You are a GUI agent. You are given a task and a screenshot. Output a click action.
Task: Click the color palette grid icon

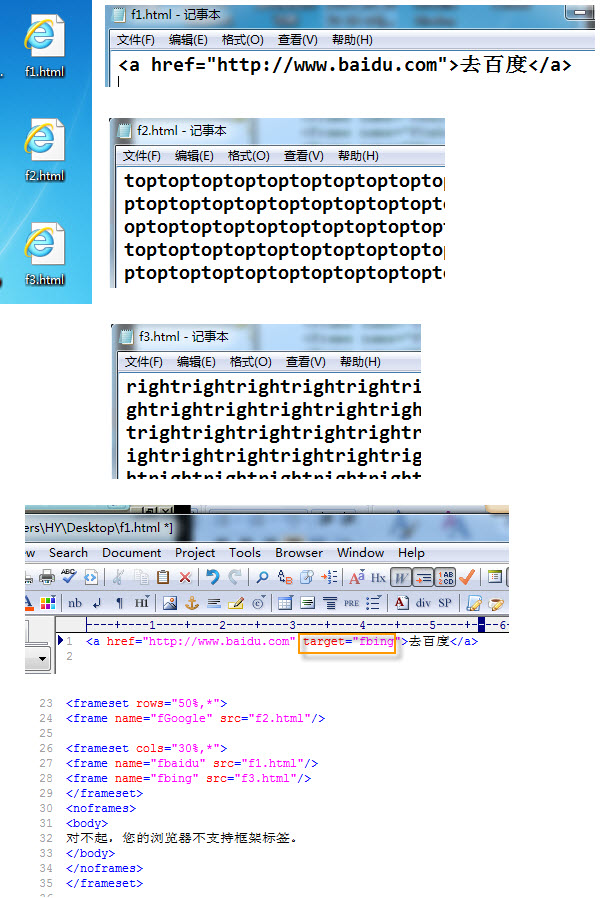(x=48, y=602)
